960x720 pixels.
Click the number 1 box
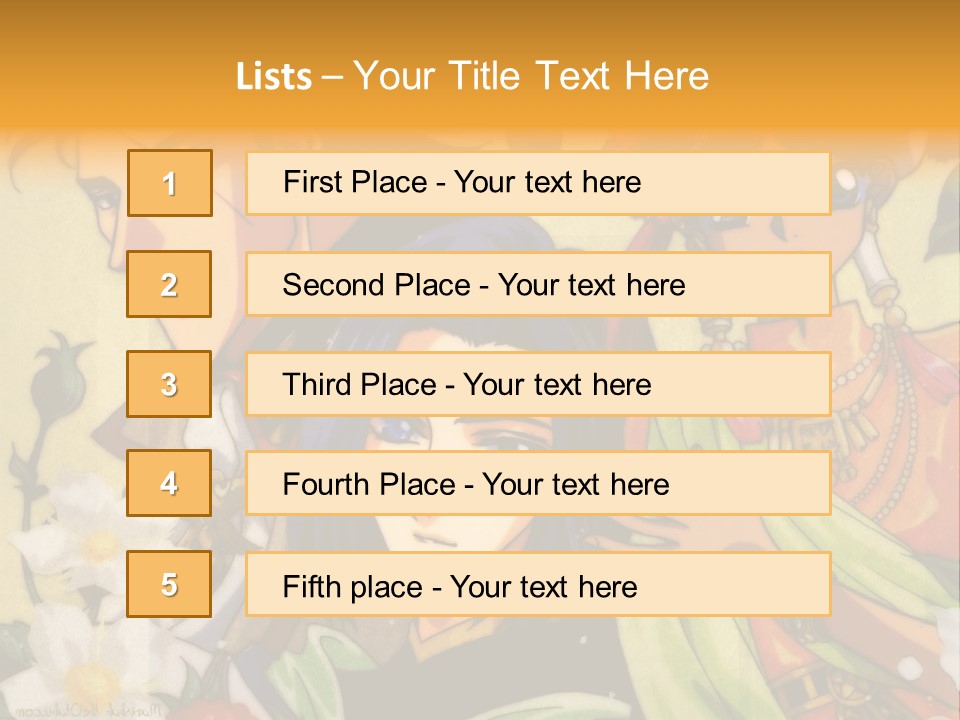[x=170, y=183]
